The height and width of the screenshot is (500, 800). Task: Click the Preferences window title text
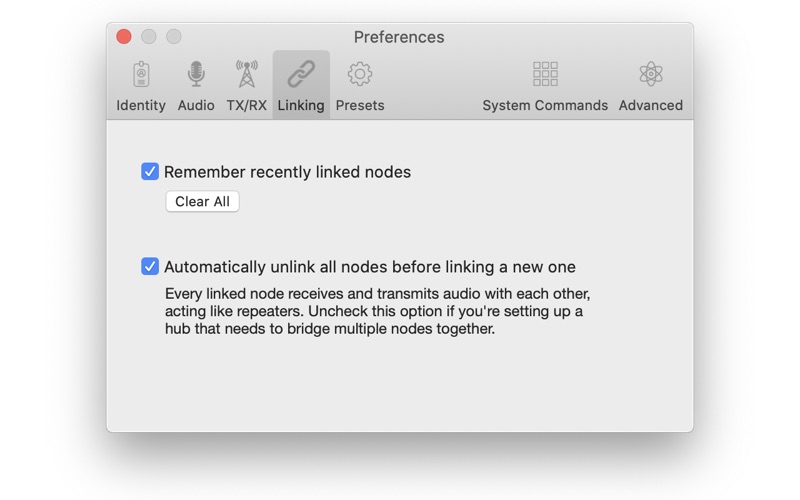tap(399, 37)
